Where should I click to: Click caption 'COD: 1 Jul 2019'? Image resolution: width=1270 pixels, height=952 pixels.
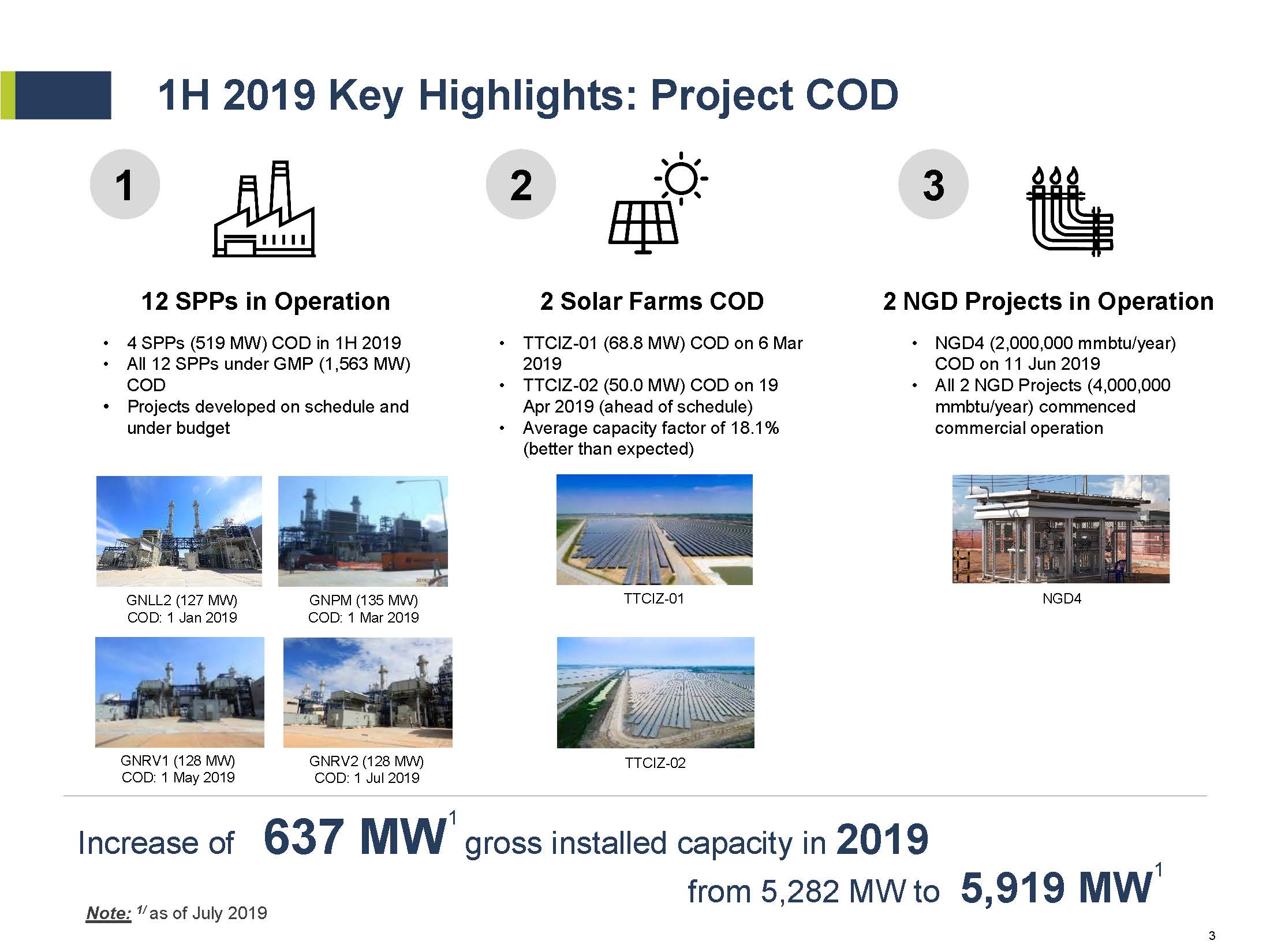coord(367,778)
